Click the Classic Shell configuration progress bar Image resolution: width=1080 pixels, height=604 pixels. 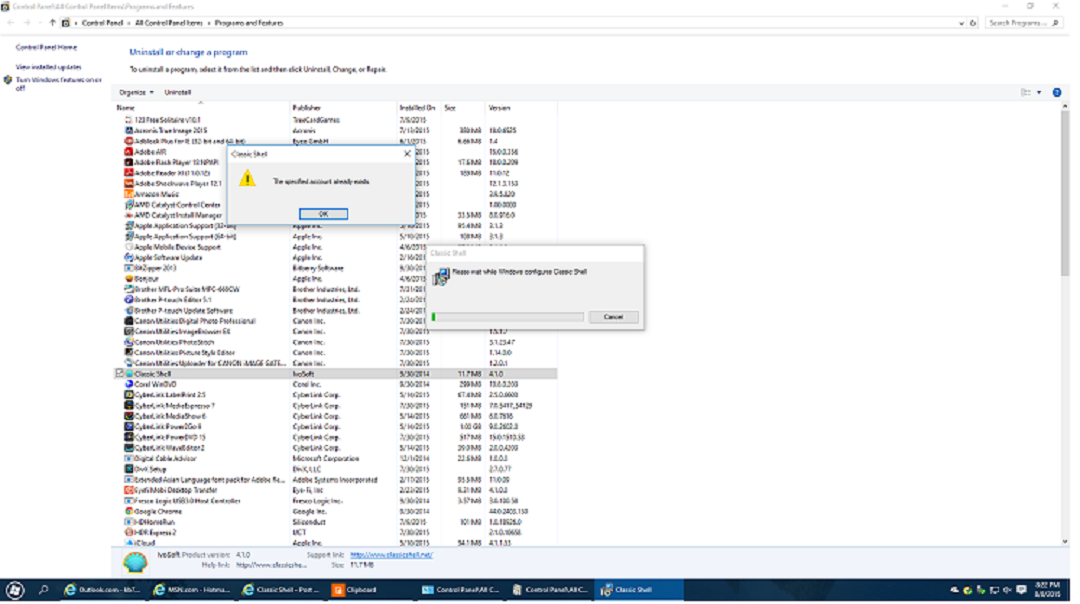(x=507, y=317)
